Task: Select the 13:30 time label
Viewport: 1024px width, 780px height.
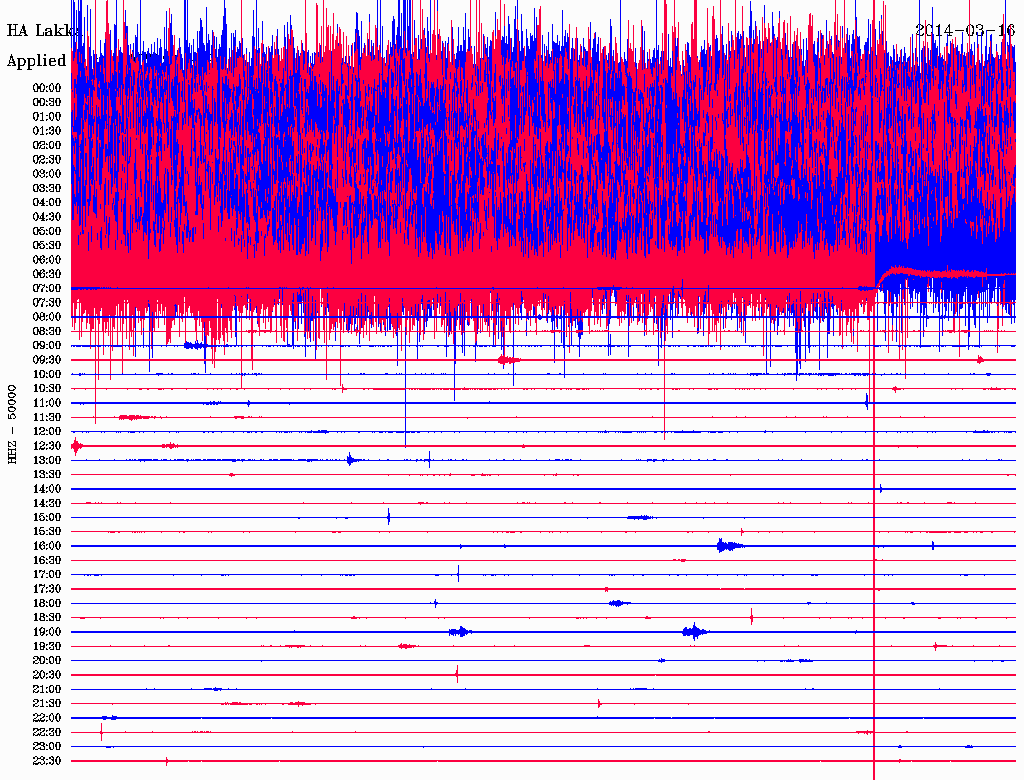Action: click(x=47, y=474)
